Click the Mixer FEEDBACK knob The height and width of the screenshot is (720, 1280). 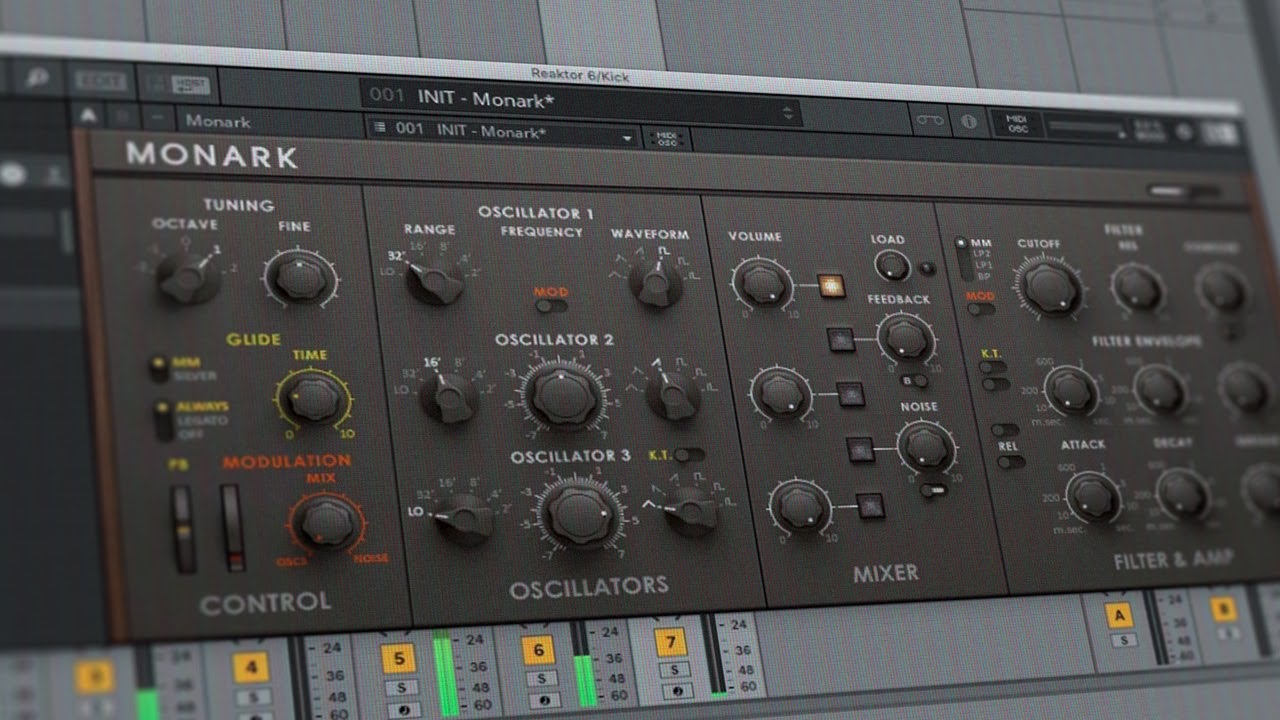[x=906, y=337]
